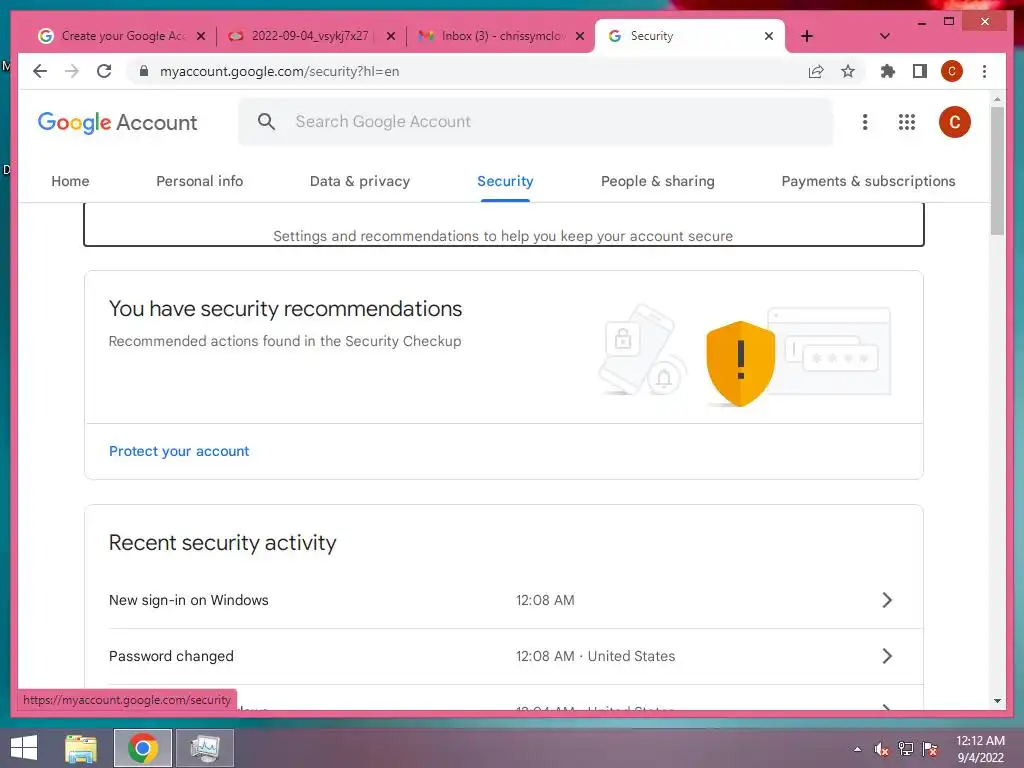This screenshot has width=1024, height=768.
Task: Click the search magnifier icon
Action: pos(266,121)
